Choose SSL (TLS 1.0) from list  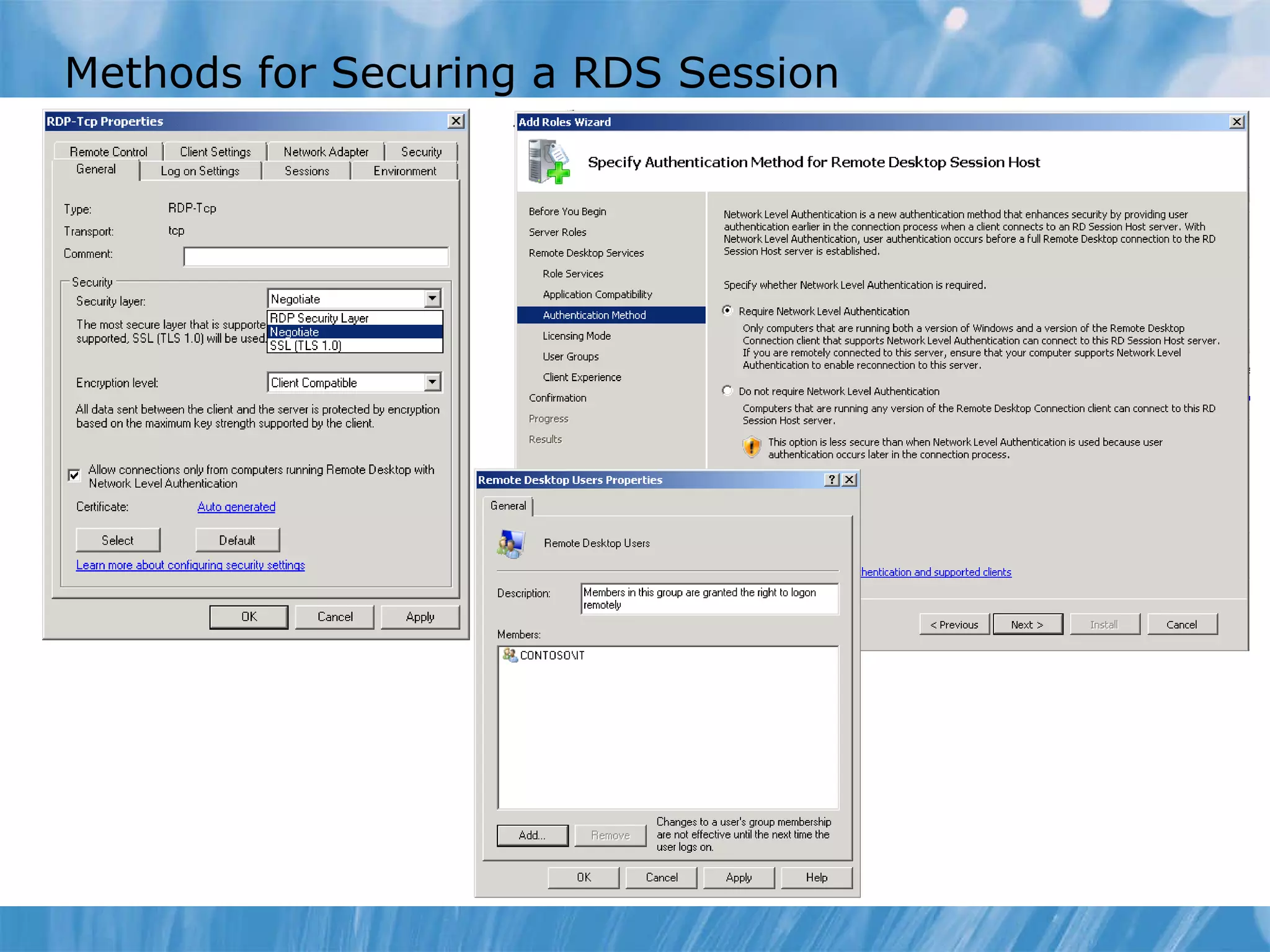[355, 346]
